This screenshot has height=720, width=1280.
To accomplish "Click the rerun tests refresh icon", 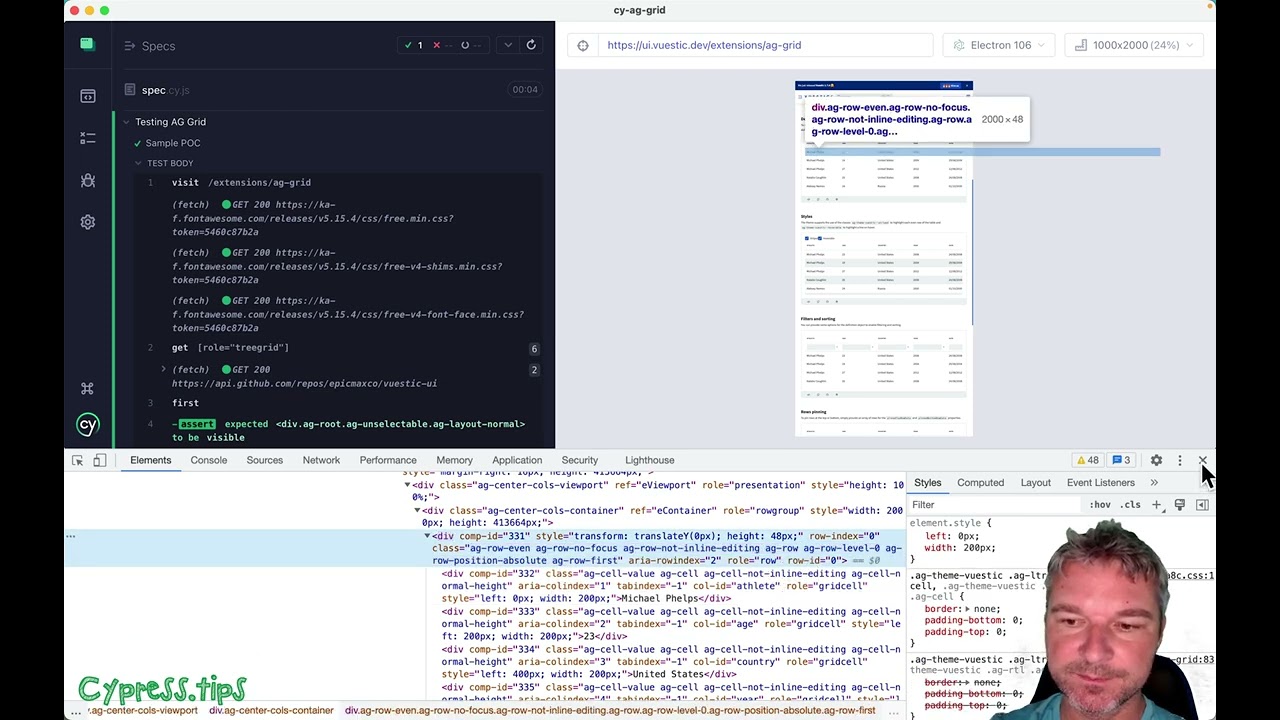I will click(x=531, y=45).
